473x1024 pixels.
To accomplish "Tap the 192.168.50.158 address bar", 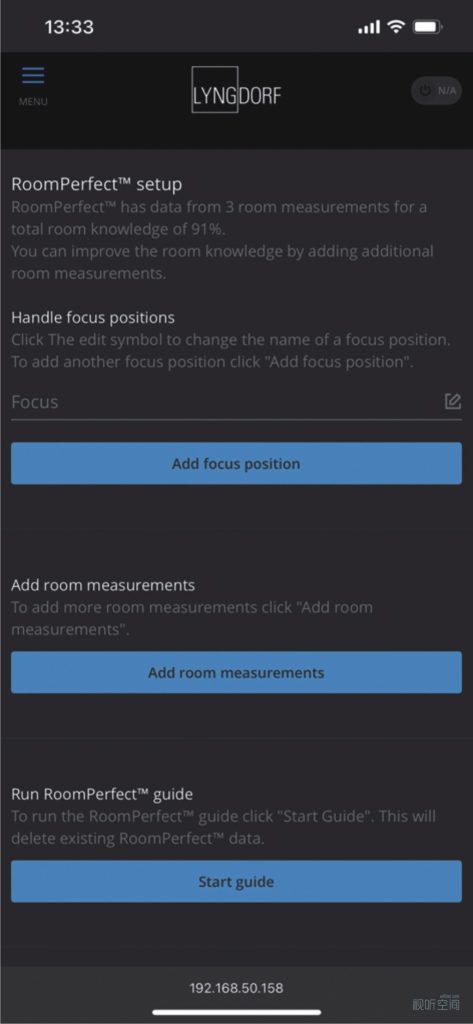I will [x=236, y=987].
